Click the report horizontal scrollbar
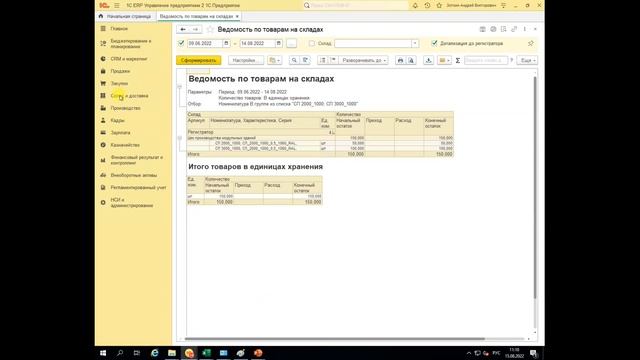 tap(335, 339)
